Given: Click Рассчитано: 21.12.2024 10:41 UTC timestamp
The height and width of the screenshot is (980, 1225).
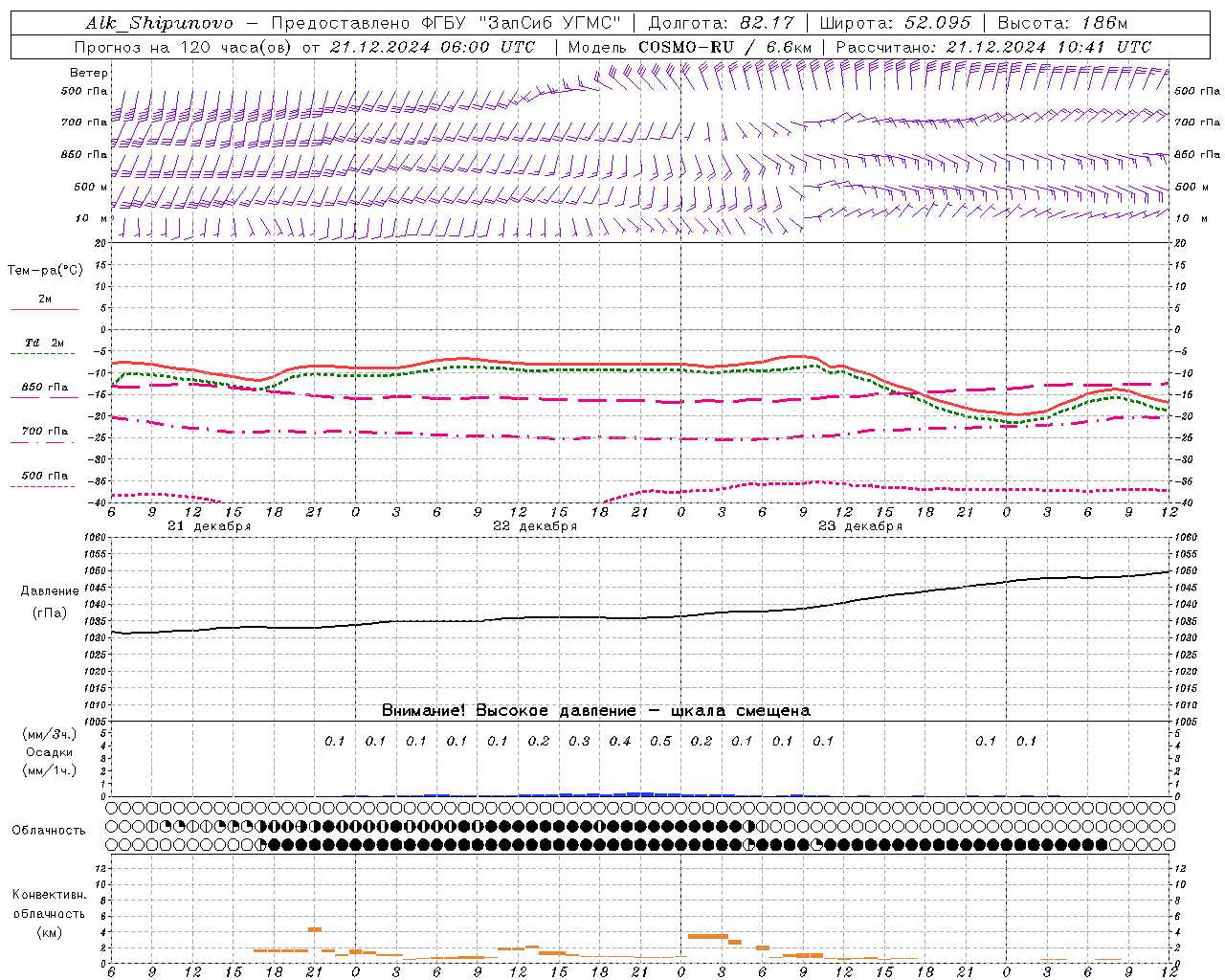Looking at the screenshot, I should pyautogui.click(x=993, y=47).
